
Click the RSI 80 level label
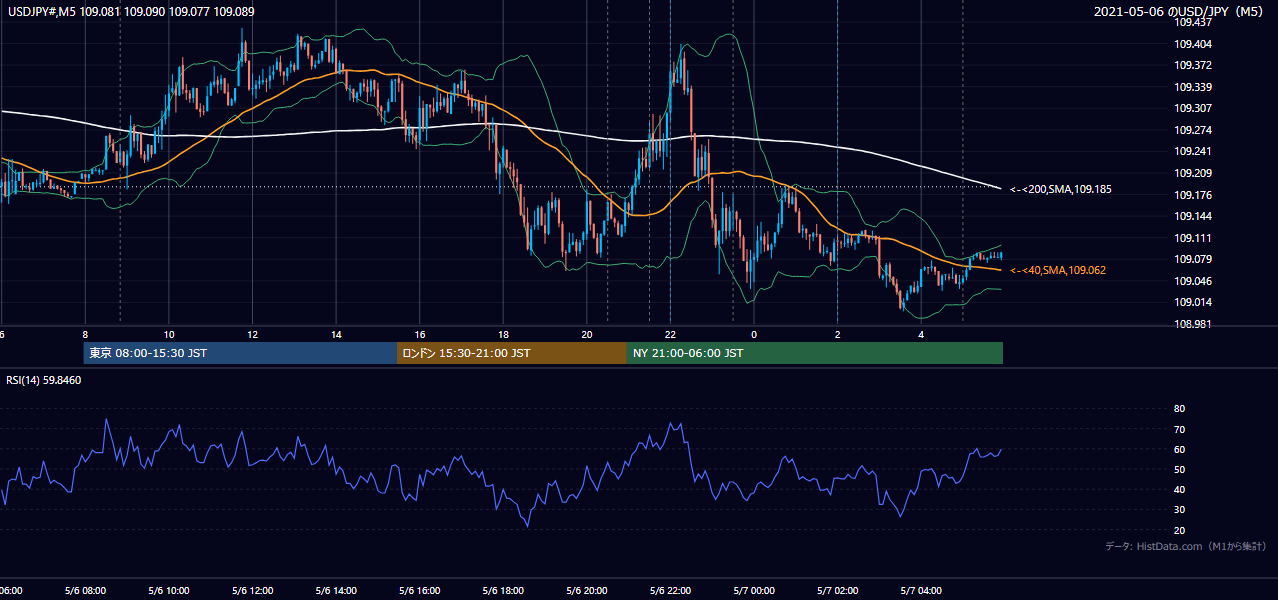click(1179, 409)
